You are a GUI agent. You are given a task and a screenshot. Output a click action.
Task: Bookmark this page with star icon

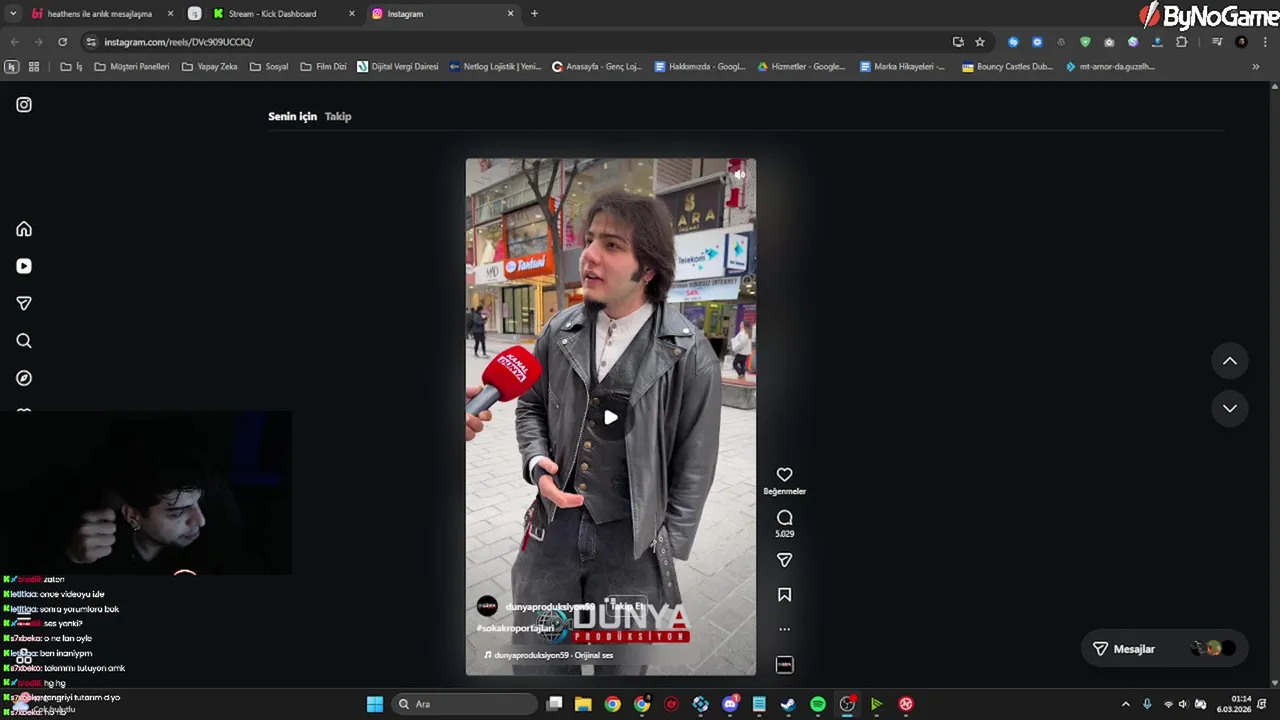pyautogui.click(x=980, y=42)
